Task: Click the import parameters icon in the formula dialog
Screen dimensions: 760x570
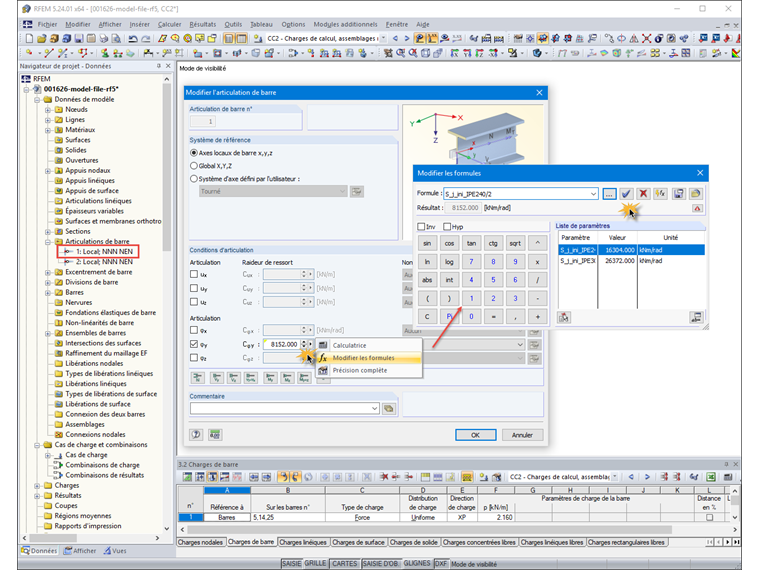Action: 564,317
